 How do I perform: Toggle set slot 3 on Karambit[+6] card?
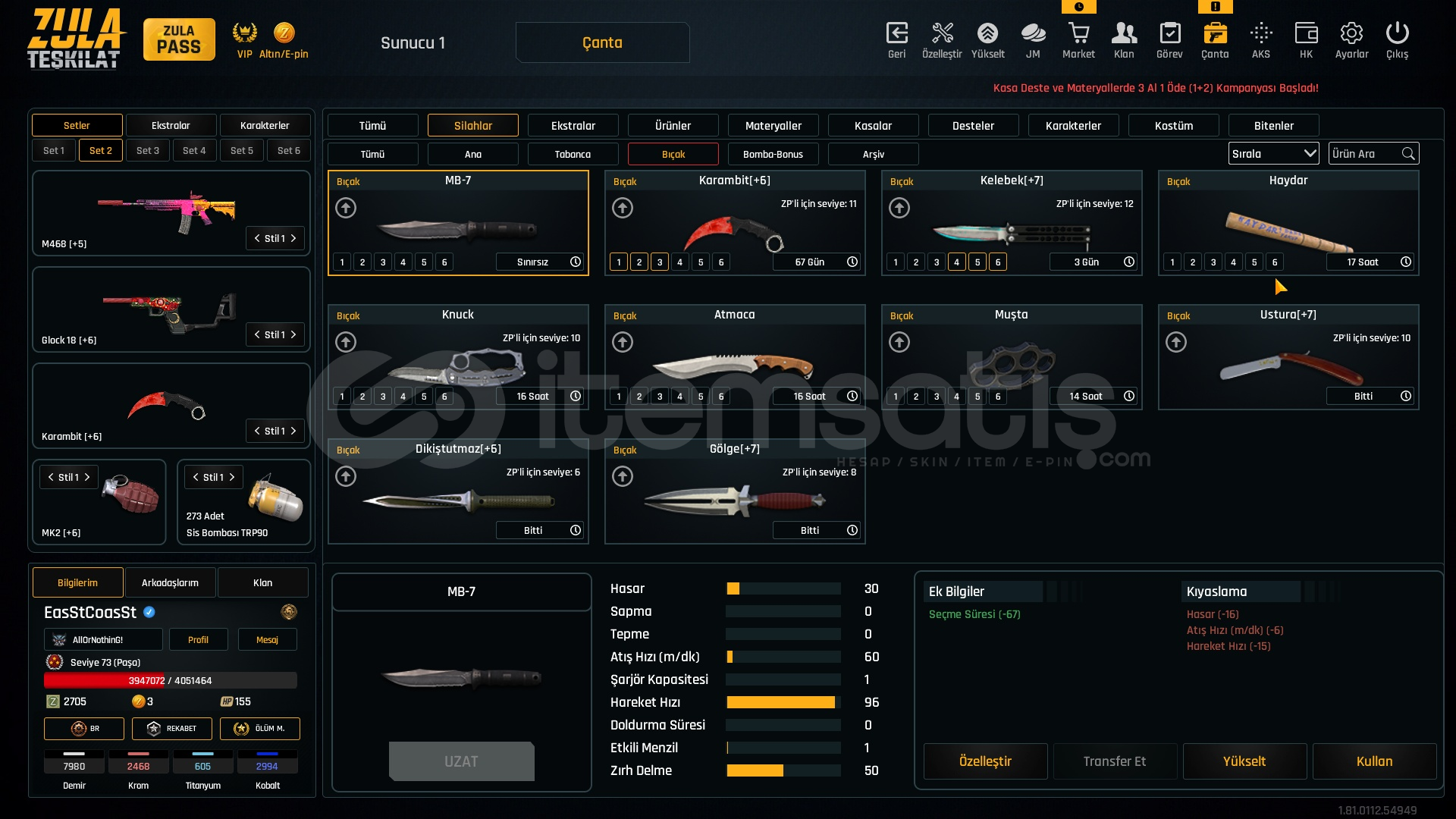coord(660,262)
